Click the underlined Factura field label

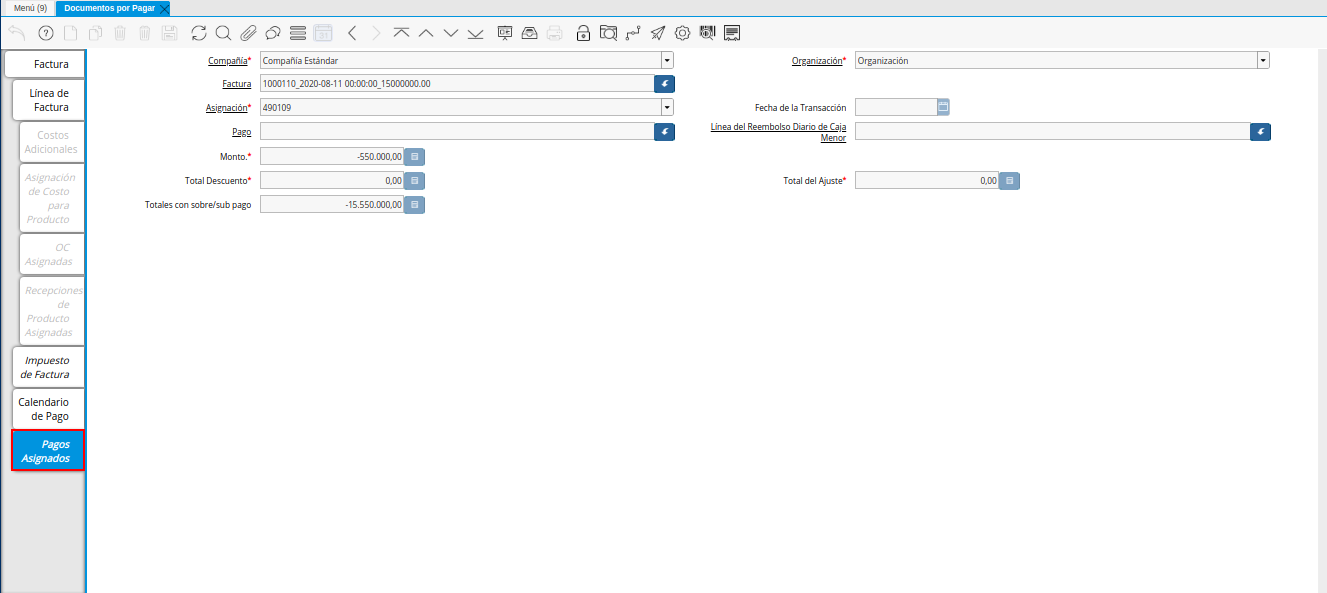[237, 84]
